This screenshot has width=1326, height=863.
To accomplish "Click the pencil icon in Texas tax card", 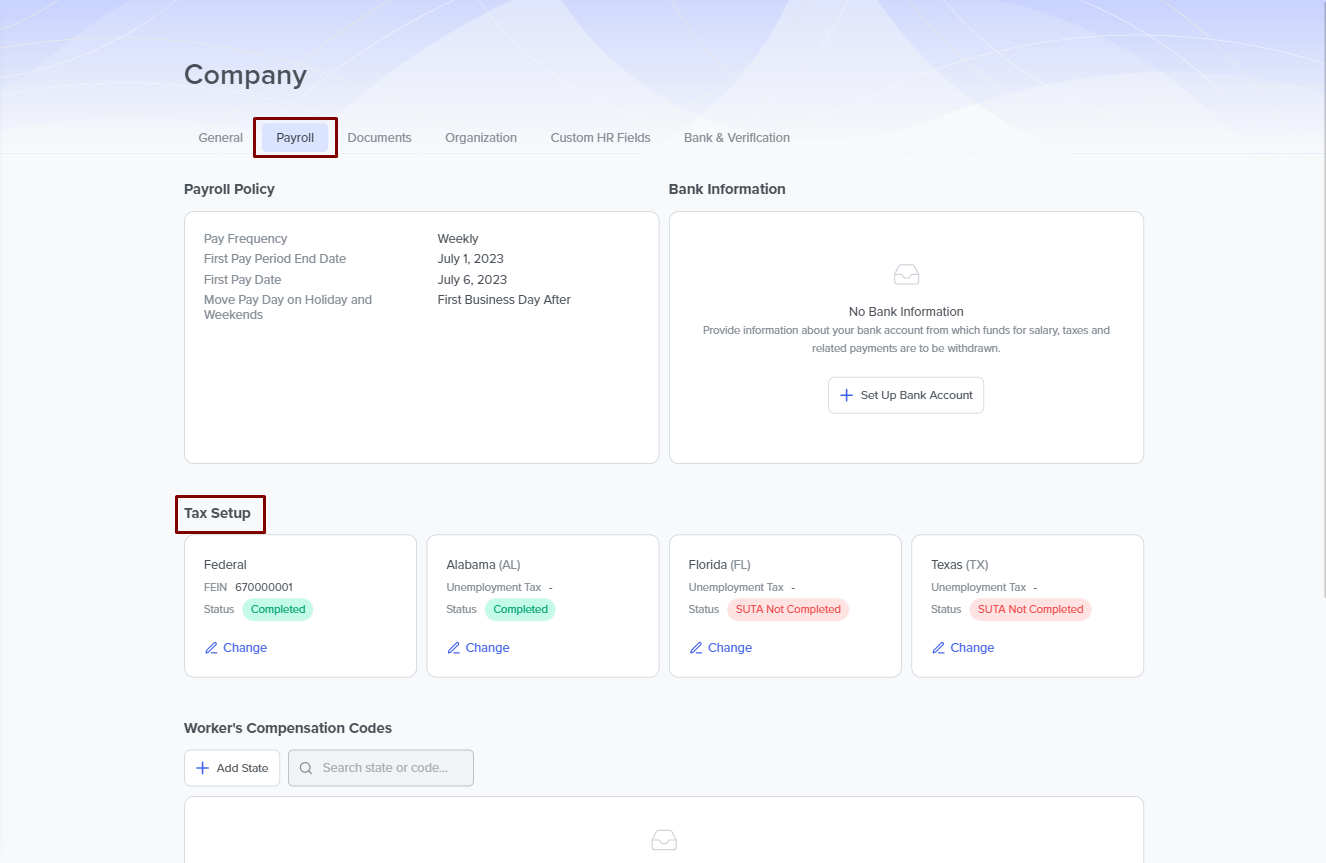I will click(x=938, y=648).
